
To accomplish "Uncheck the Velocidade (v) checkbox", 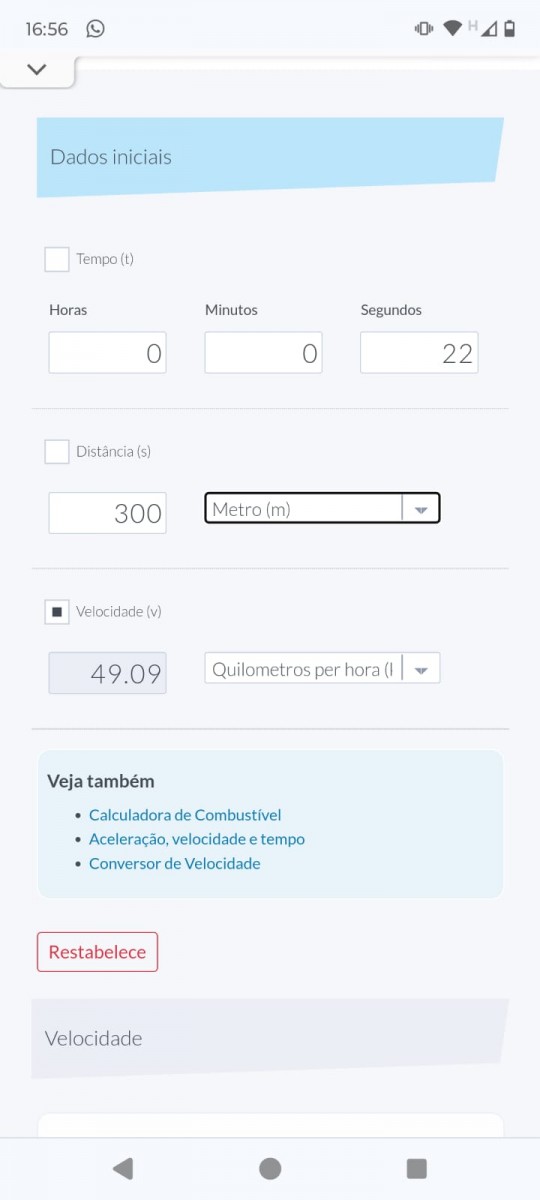I will coord(57,611).
